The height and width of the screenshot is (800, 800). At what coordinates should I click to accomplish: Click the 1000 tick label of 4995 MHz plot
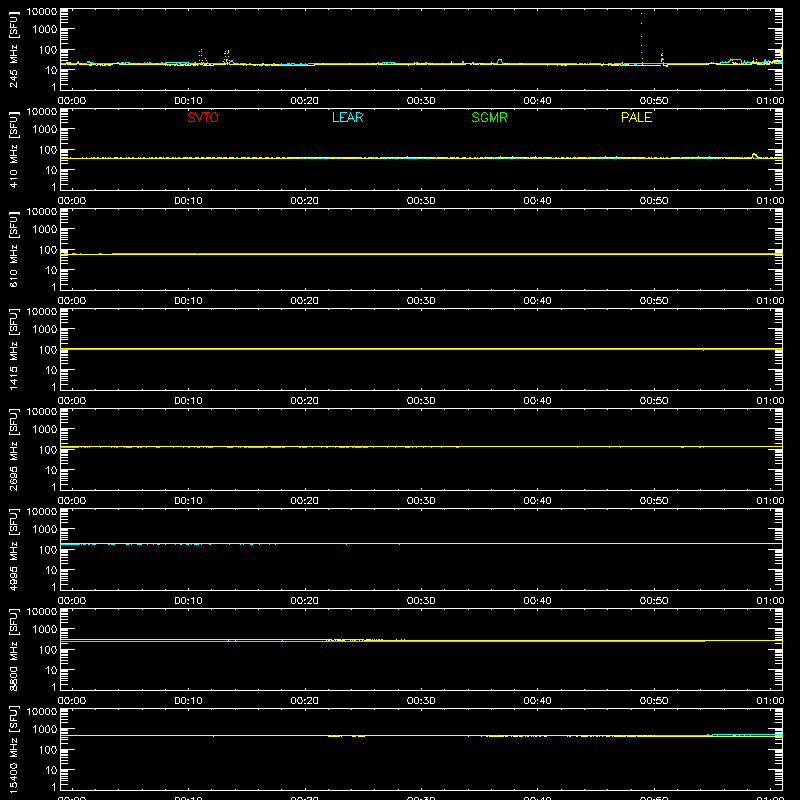(45, 530)
